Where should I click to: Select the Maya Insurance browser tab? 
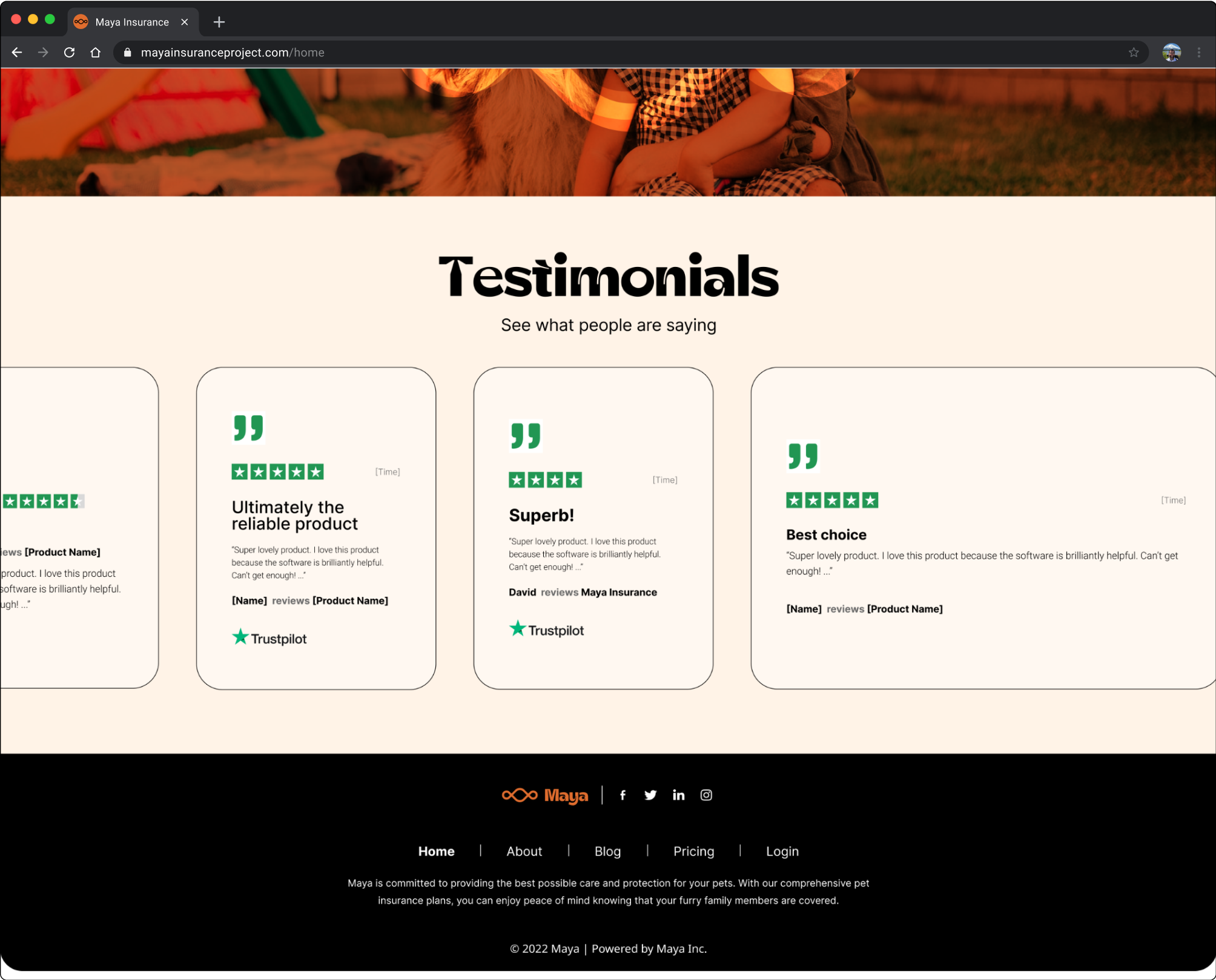[x=132, y=22]
